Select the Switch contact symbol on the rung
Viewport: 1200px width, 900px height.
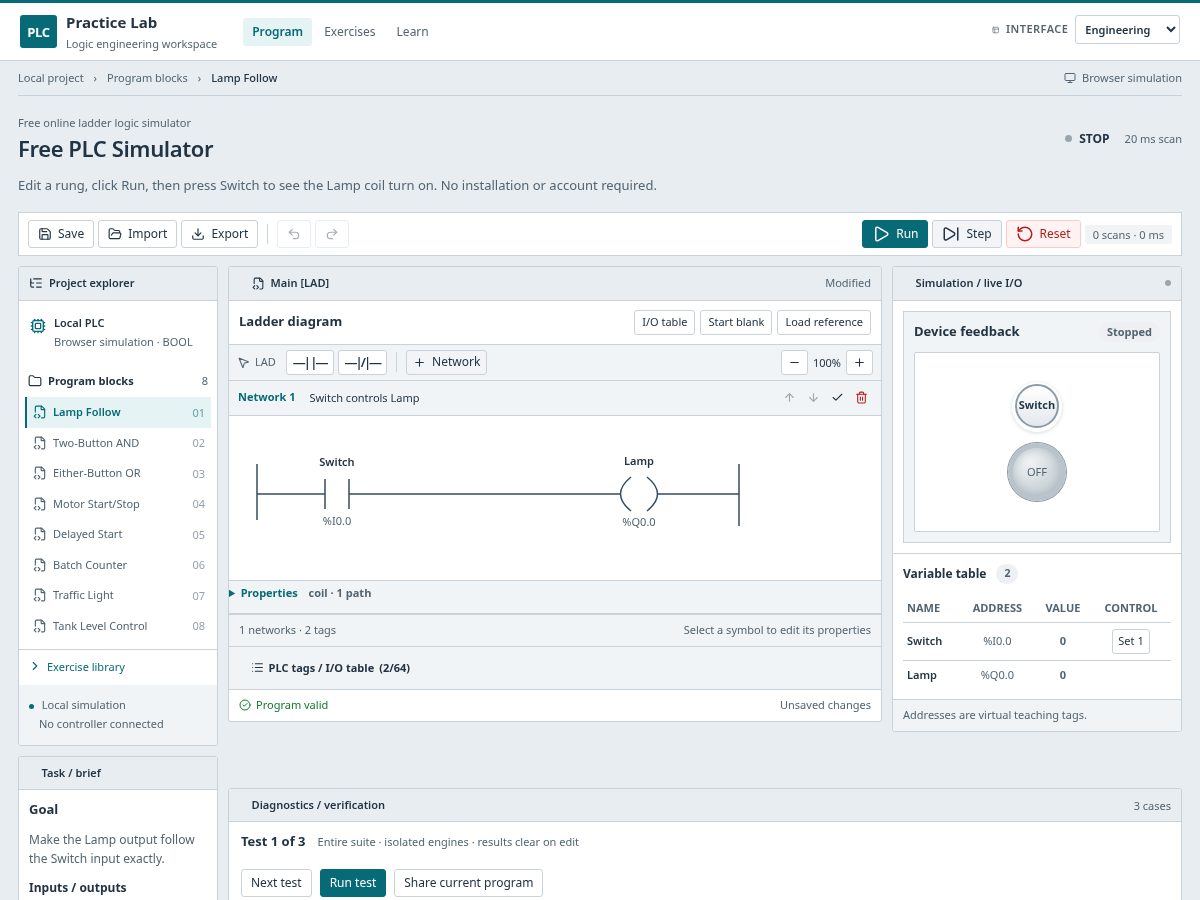pyautogui.click(x=337, y=493)
